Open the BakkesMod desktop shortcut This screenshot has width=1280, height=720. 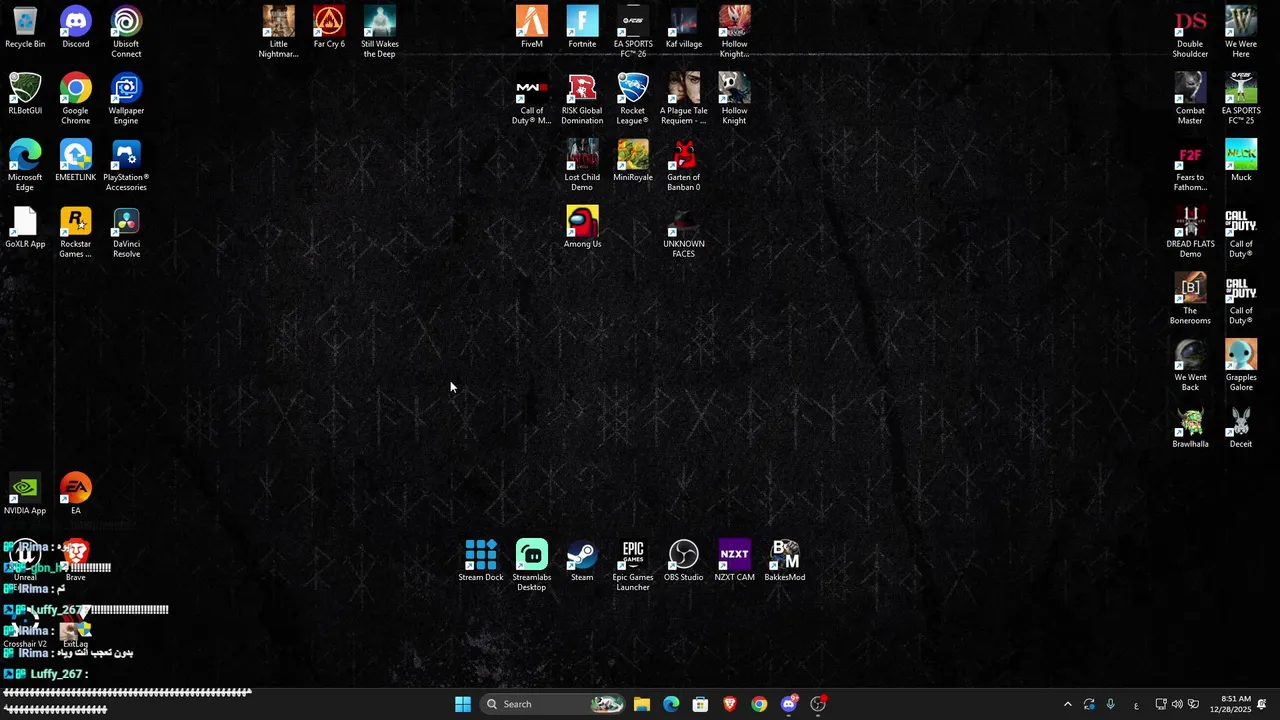pos(785,561)
